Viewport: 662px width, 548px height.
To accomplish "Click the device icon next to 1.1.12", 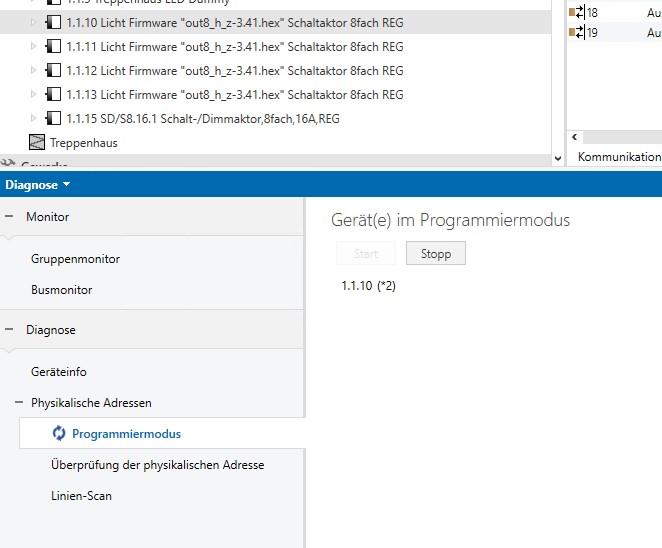I will click(53, 71).
